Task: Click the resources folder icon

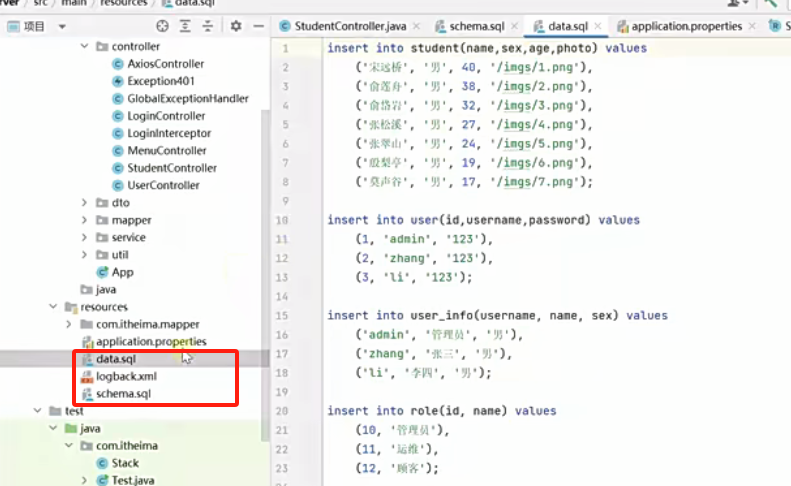Action: click(71, 307)
